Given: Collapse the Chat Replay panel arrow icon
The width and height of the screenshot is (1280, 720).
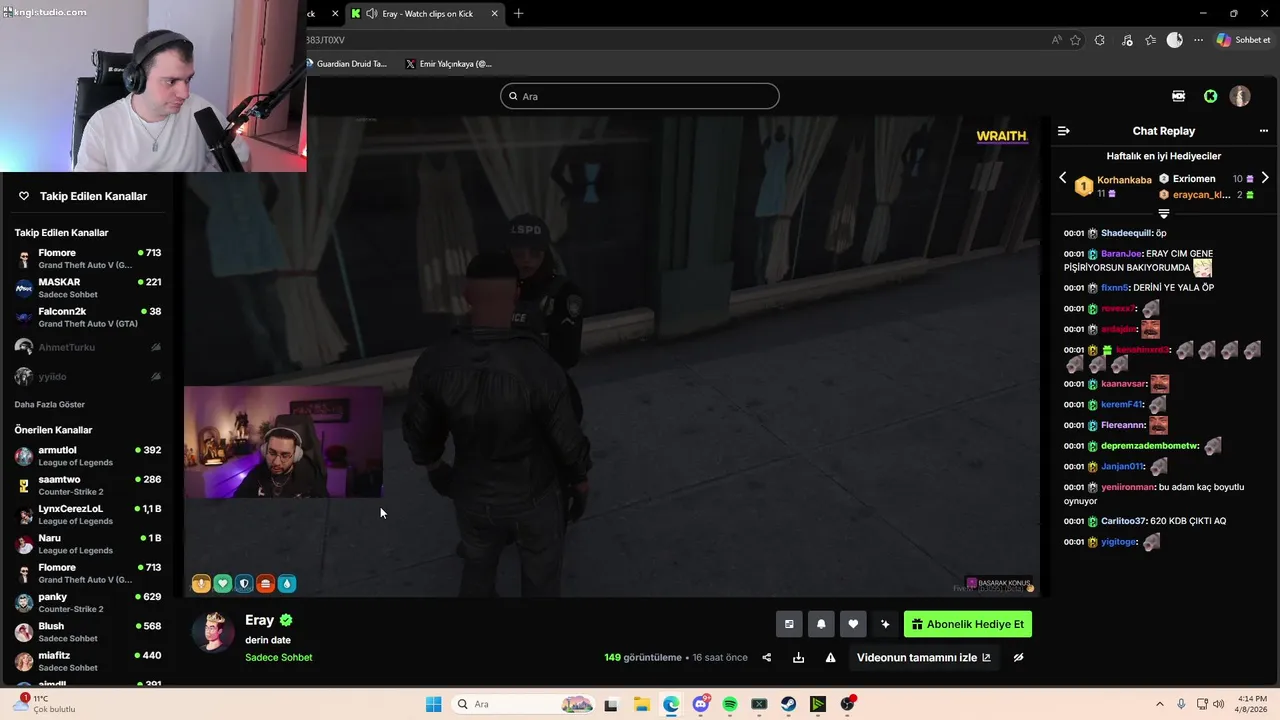Looking at the screenshot, I should [x=1064, y=131].
